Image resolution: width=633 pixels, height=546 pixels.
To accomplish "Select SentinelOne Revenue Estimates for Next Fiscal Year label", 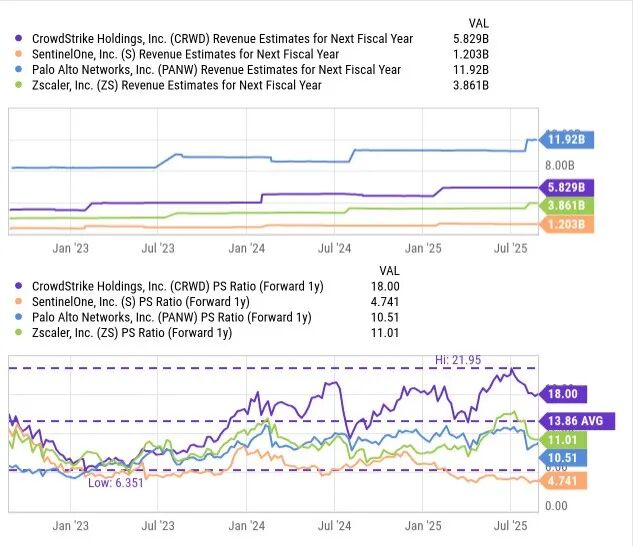I will pyautogui.click(x=185, y=54).
